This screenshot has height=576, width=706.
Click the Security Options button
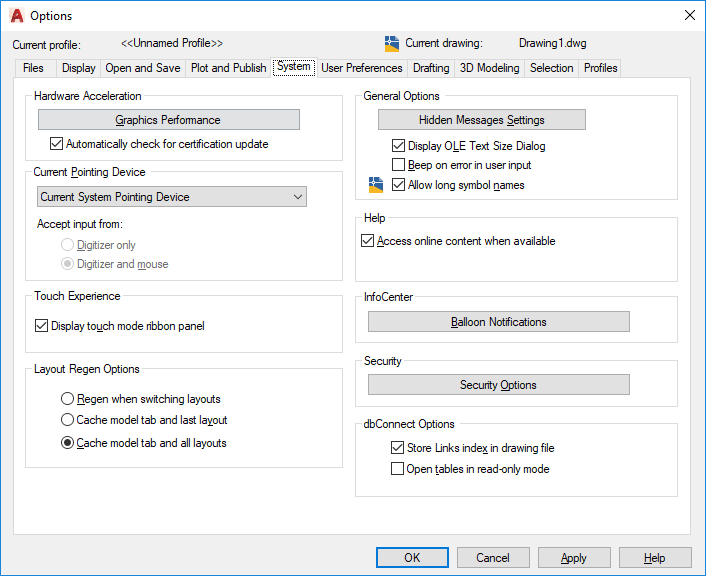tap(498, 385)
